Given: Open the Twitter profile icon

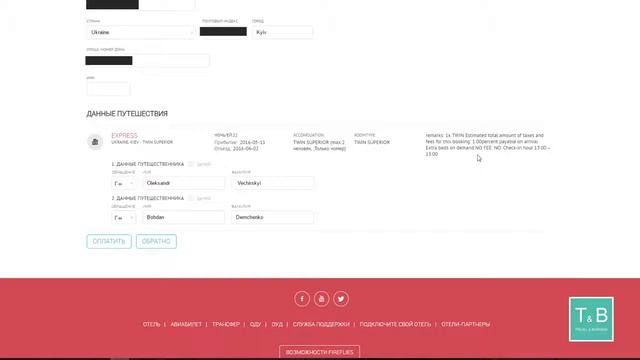Looking at the screenshot, I should [341, 299].
